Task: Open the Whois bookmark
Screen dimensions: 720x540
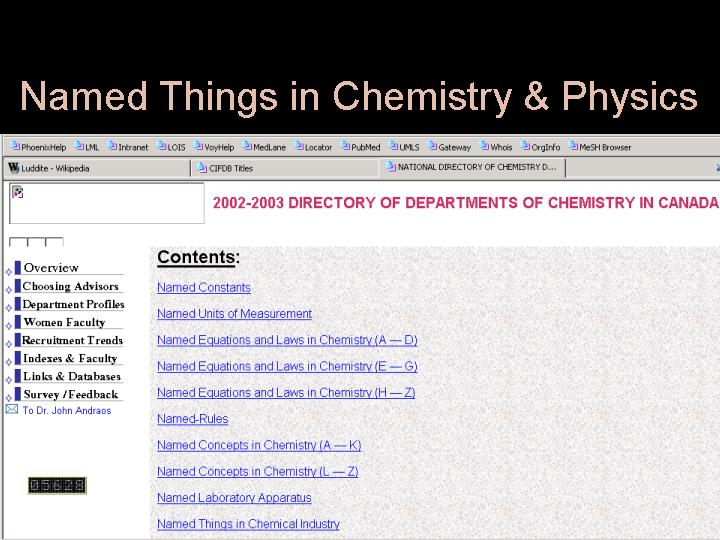Action: pyautogui.click(x=496, y=147)
